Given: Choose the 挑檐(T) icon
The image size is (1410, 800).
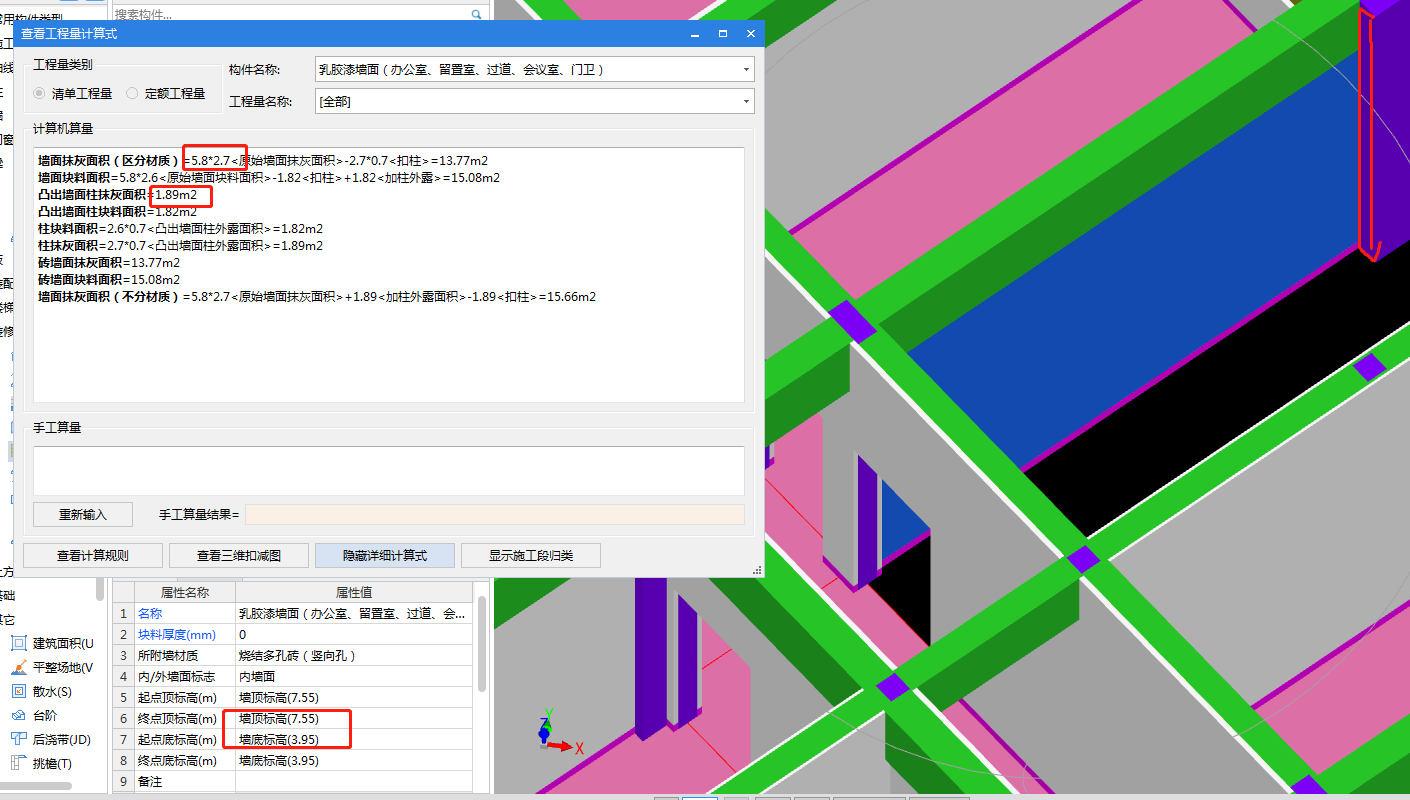Looking at the screenshot, I should coord(18,763).
